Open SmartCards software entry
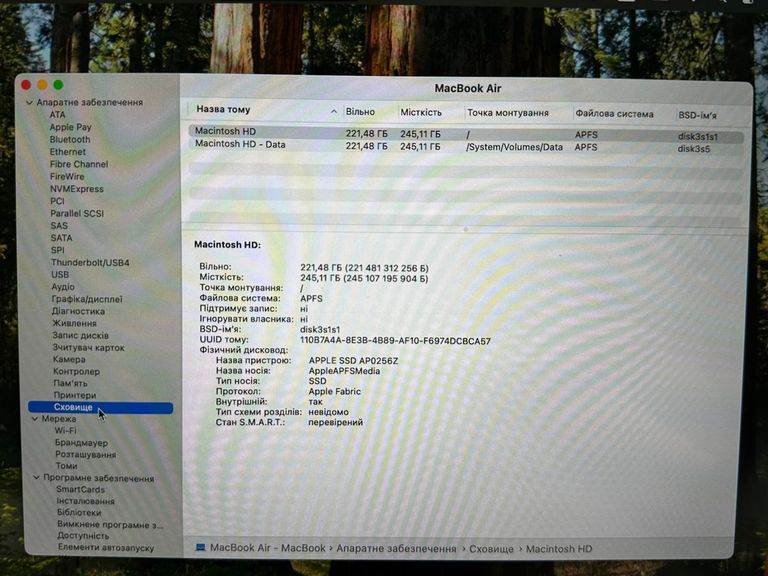This screenshot has height=576, width=768. click(80, 489)
